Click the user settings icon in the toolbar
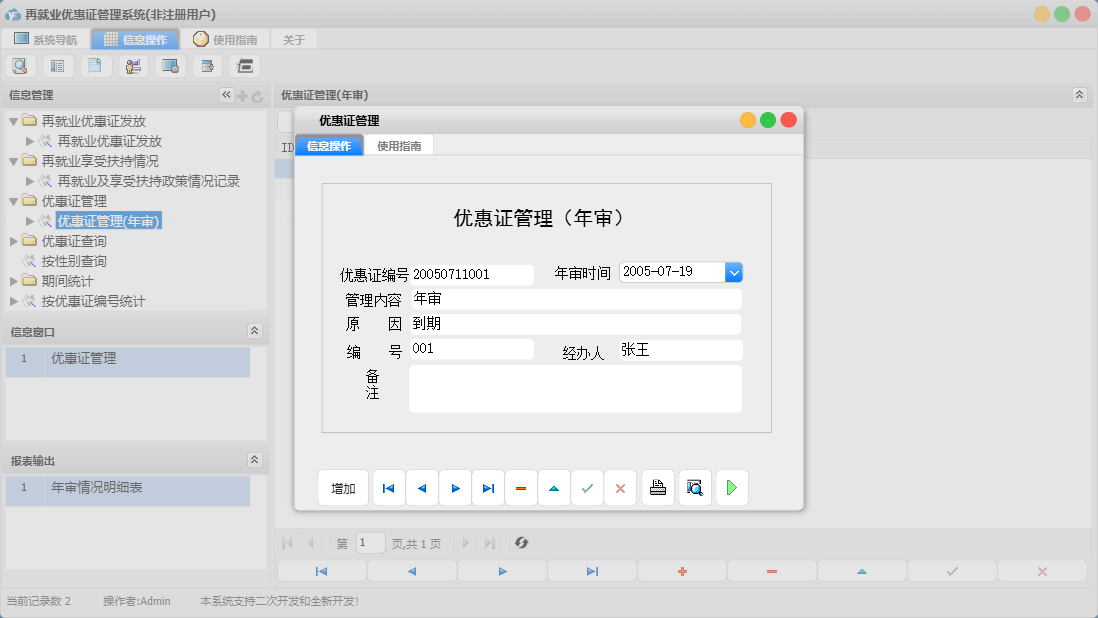 tap(132, 65)
